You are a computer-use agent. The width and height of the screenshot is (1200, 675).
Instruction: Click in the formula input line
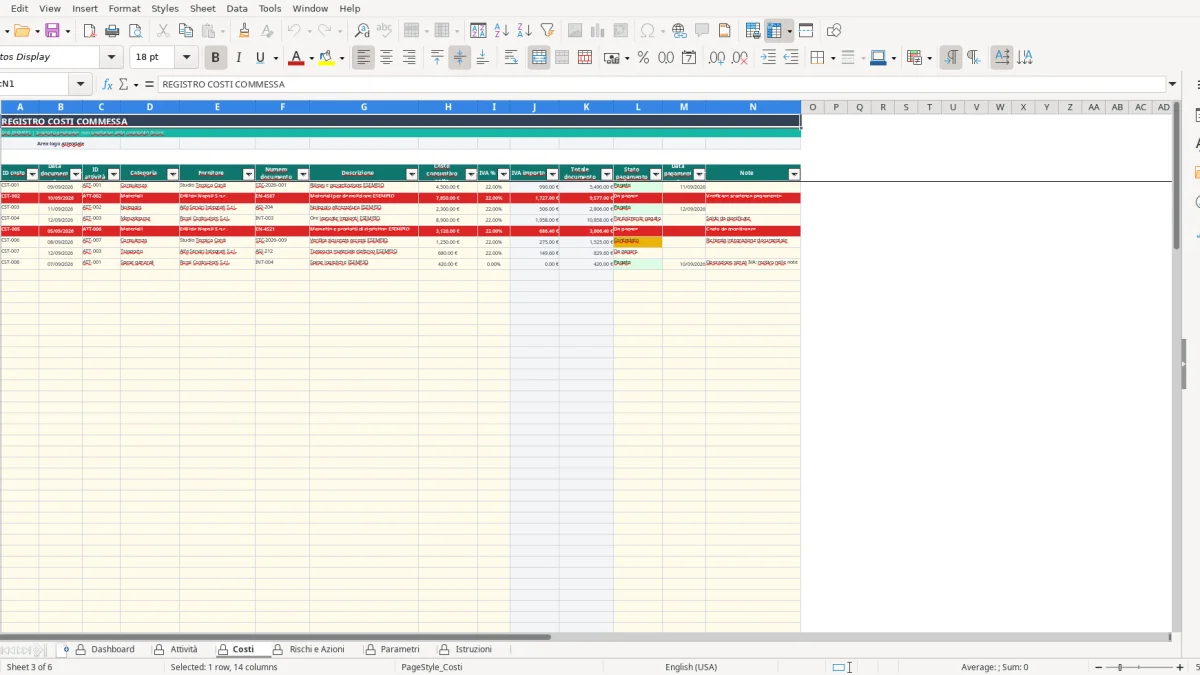click(x=662, y=85)
